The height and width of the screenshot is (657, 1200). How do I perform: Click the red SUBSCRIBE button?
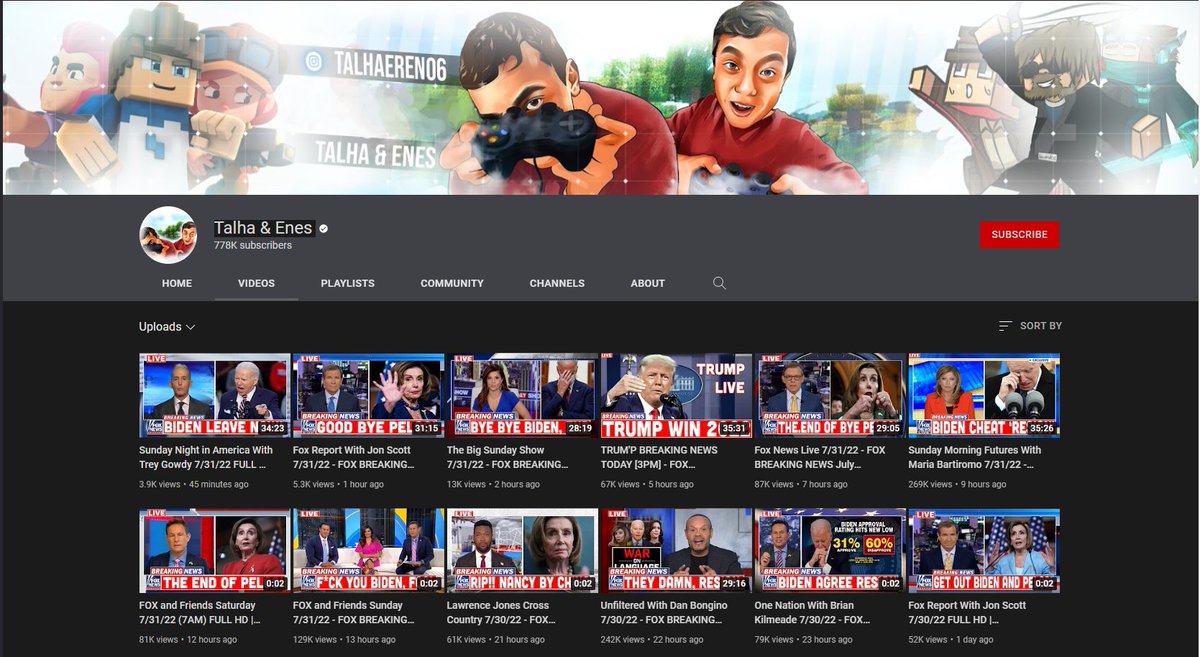tap(1019, 234)
